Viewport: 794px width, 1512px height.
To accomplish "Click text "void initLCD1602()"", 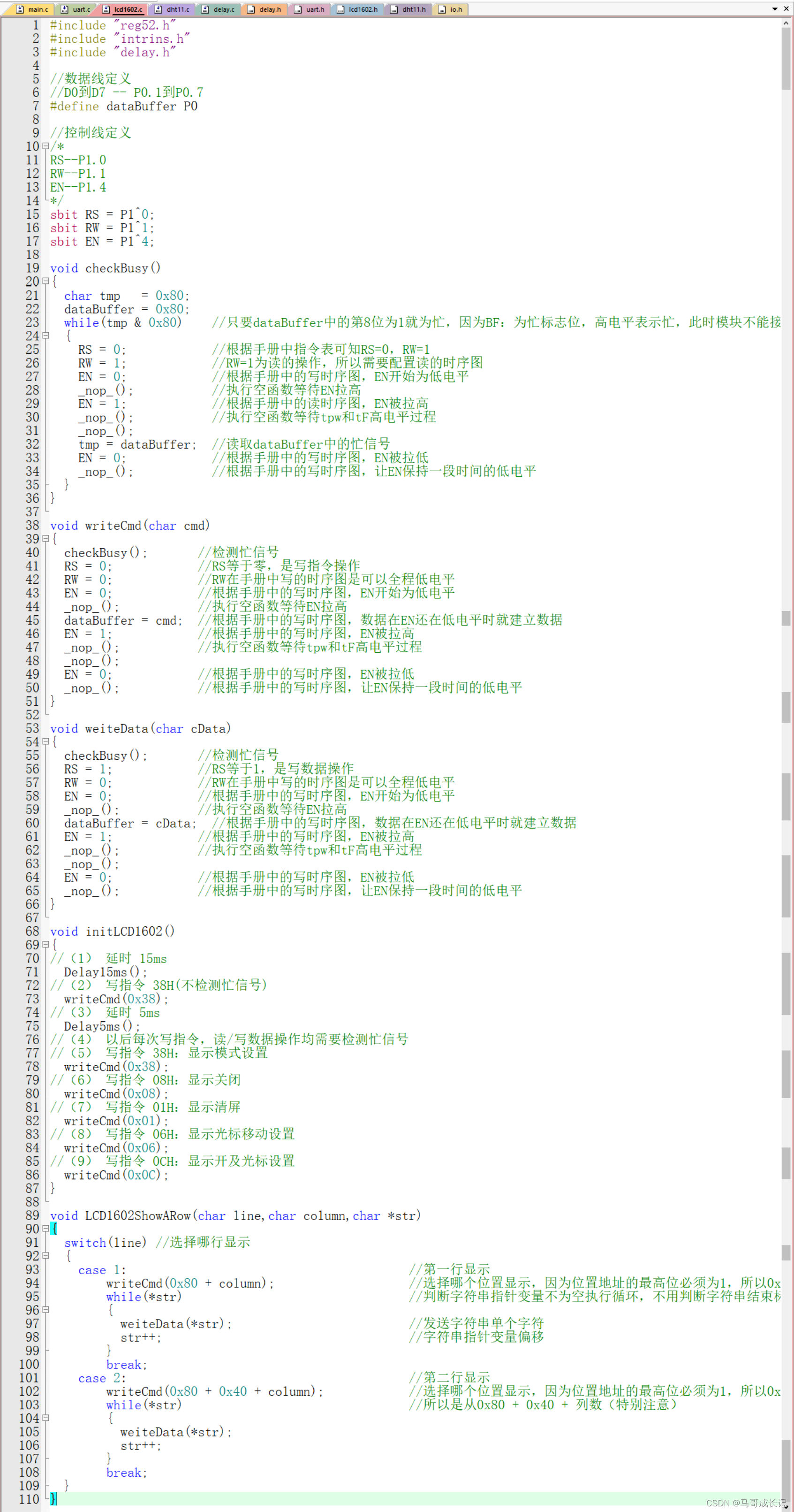I will (x=113, y=932).
